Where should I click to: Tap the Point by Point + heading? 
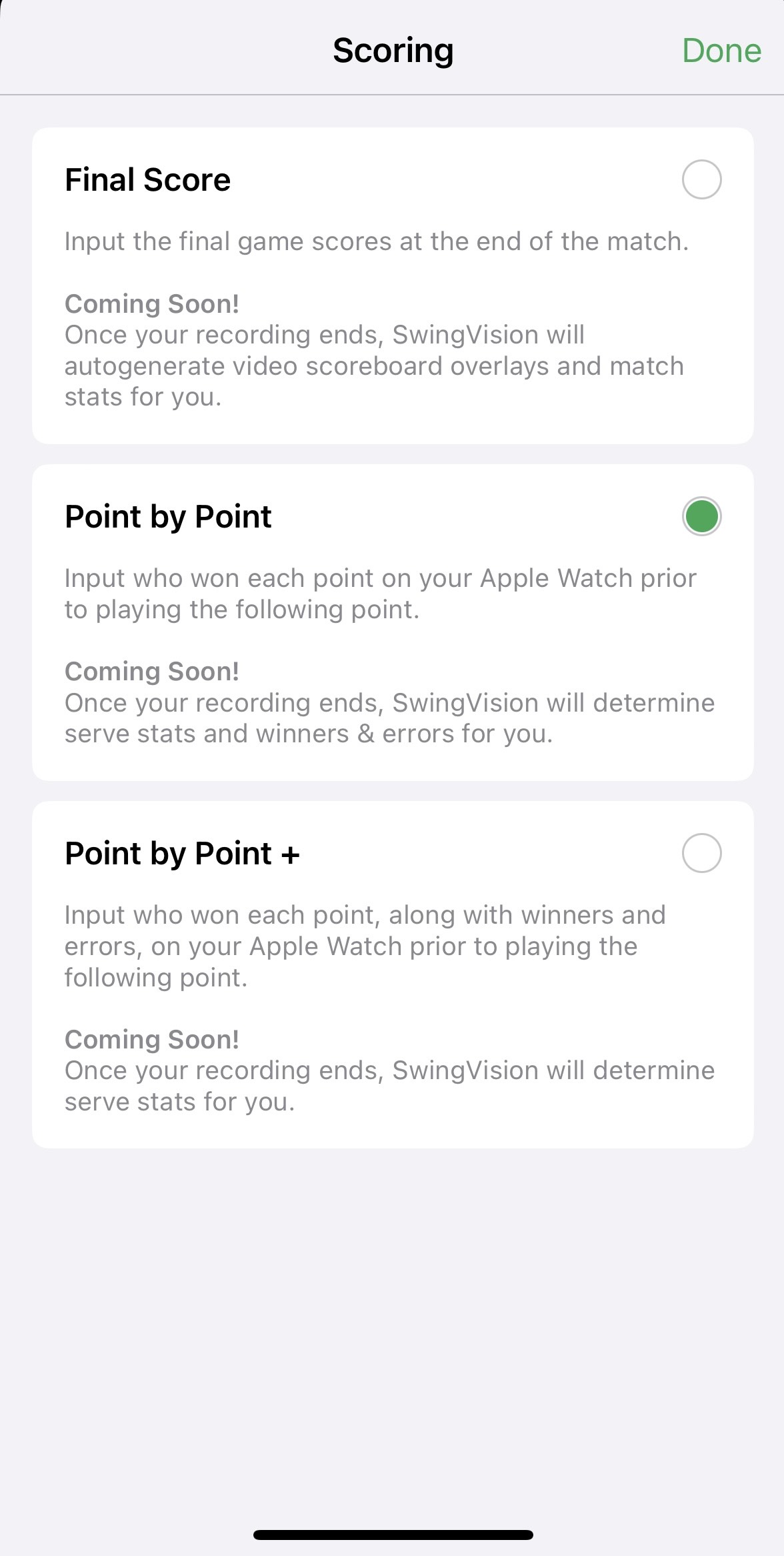(182, 854)
